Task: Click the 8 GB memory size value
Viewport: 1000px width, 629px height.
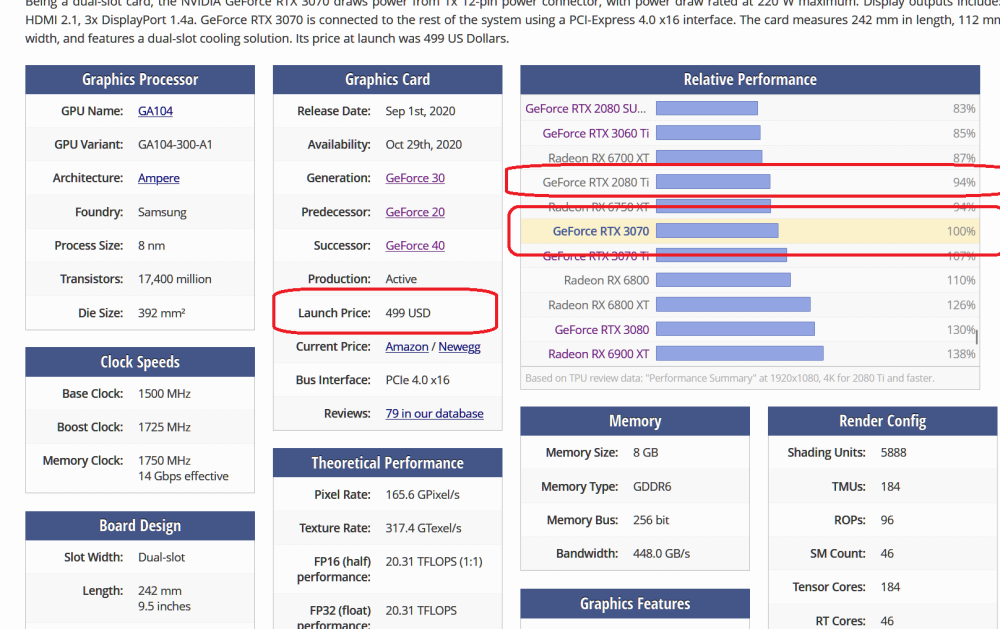Action: click(645, 452)
